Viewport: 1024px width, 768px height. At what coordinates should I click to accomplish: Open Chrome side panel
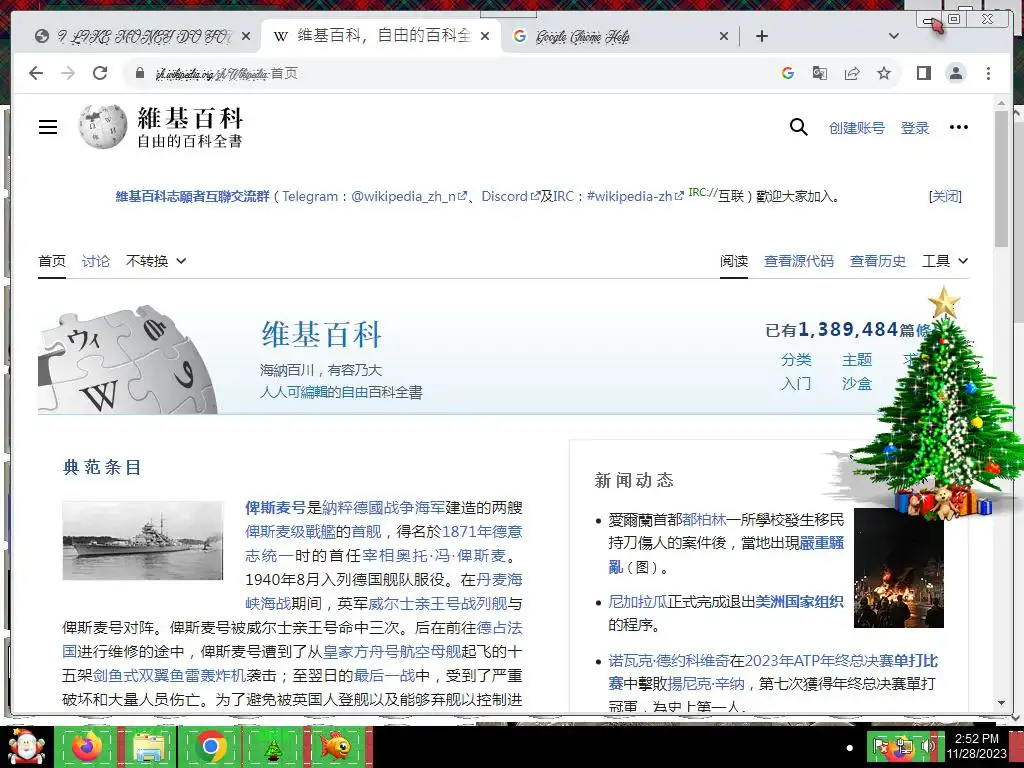pyautogui.click(x=923, y=73)
